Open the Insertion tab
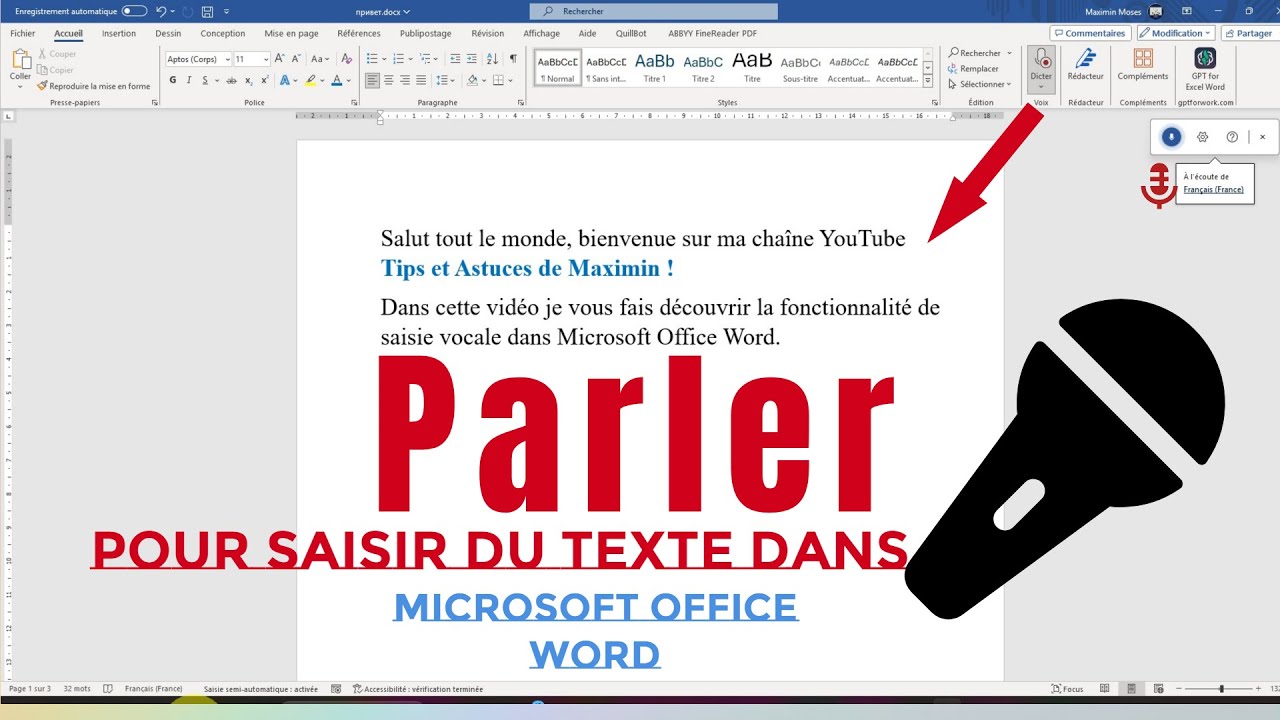 click(119, 33)
